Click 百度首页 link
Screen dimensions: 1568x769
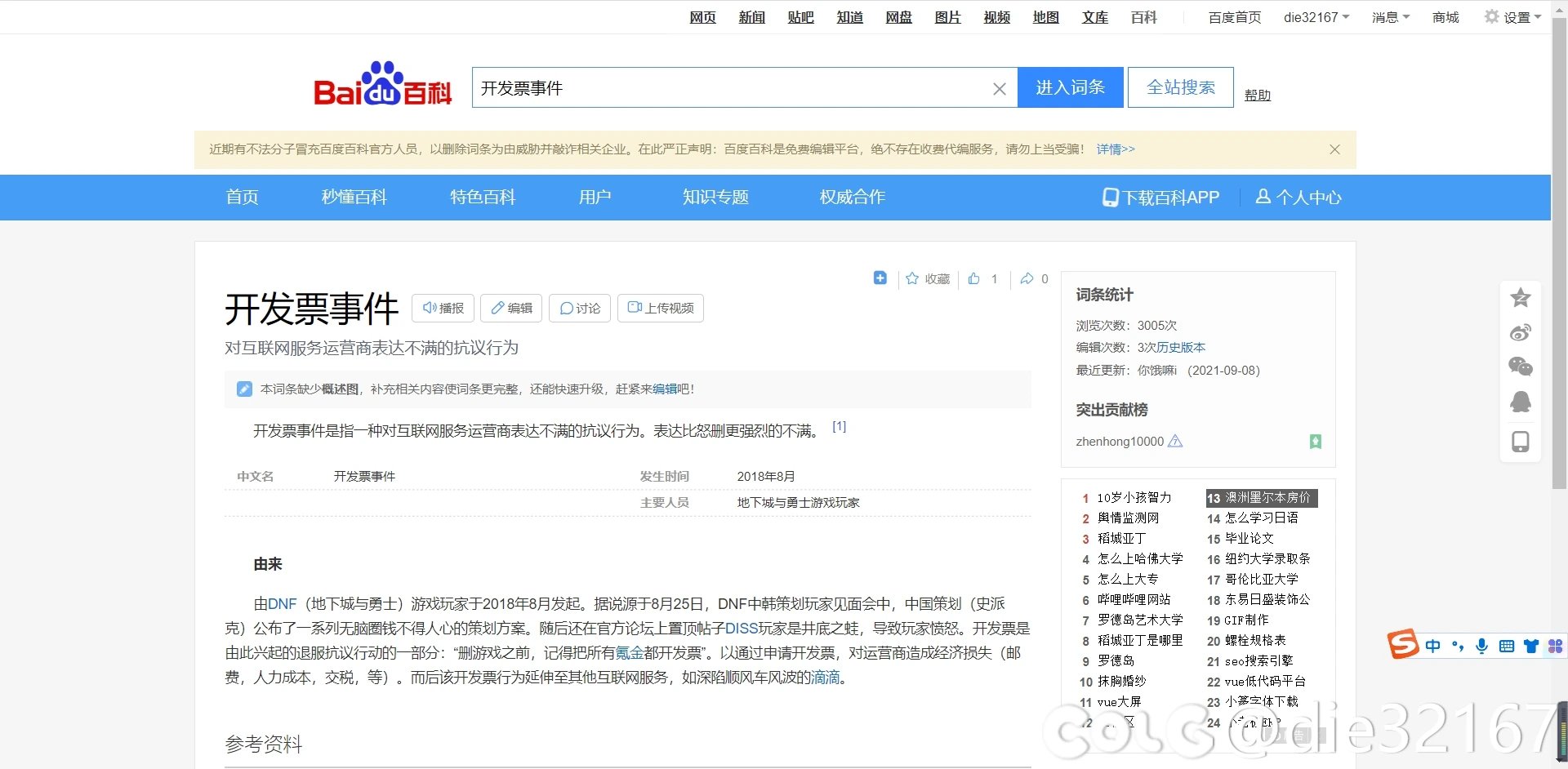click(x=1234, y=17)
